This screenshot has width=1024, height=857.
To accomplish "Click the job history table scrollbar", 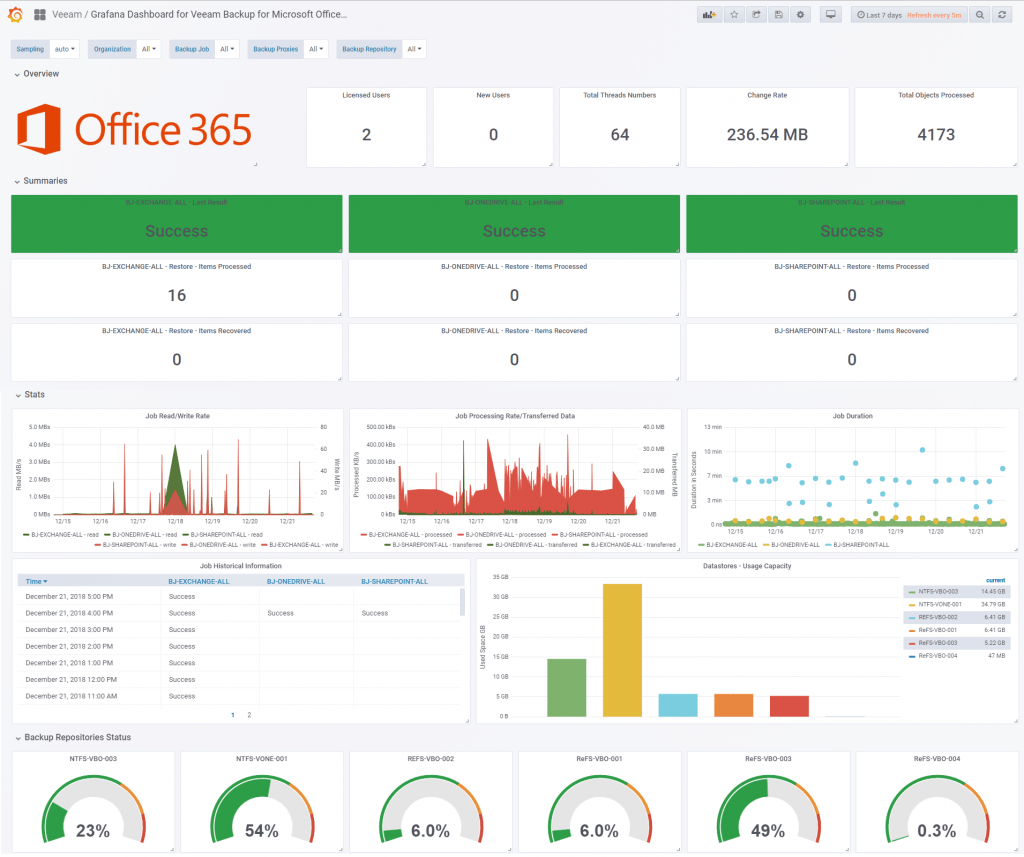I will coord(462,602).
